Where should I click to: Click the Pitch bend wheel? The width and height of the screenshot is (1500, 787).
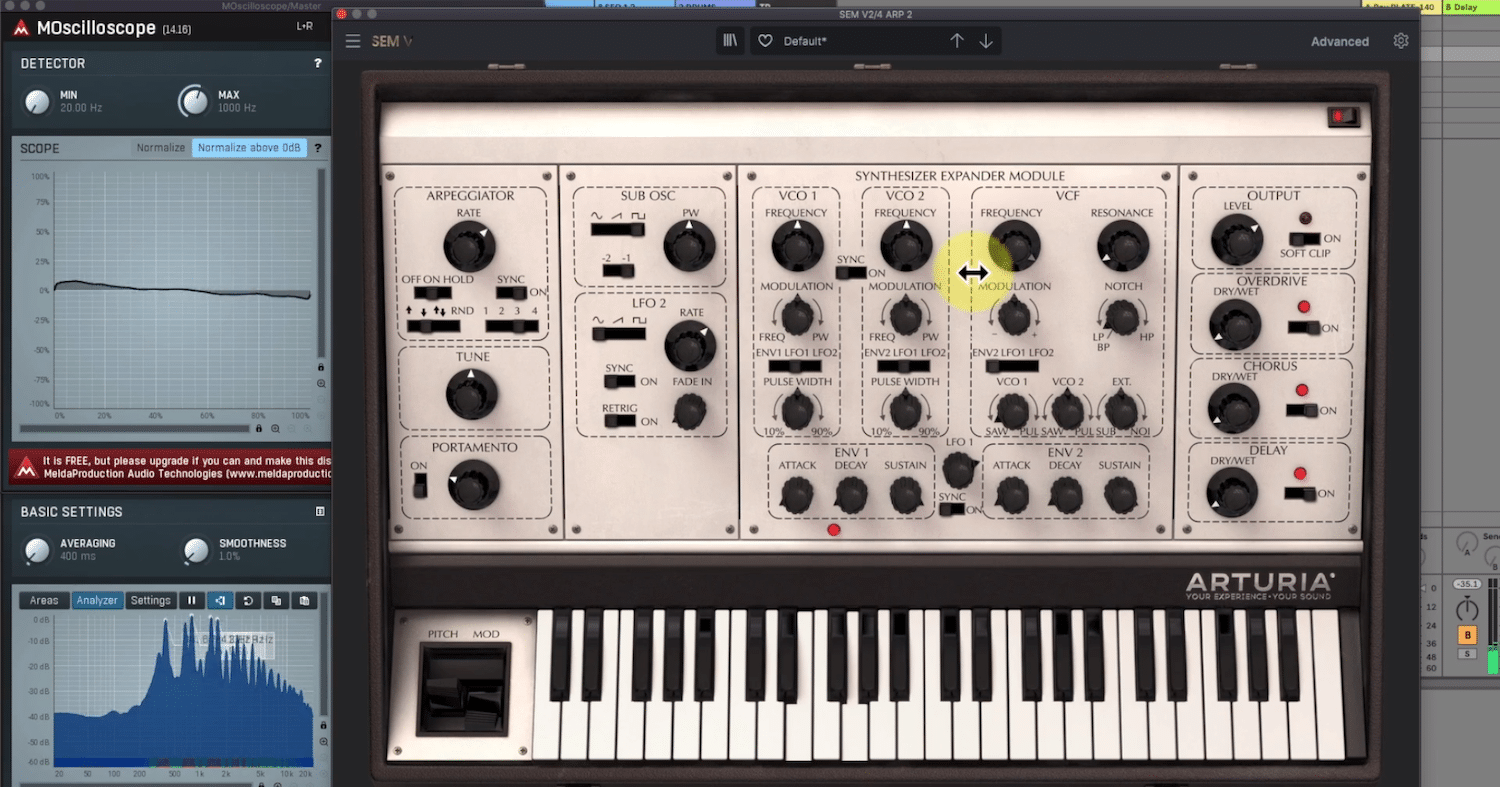pos(448,689)
